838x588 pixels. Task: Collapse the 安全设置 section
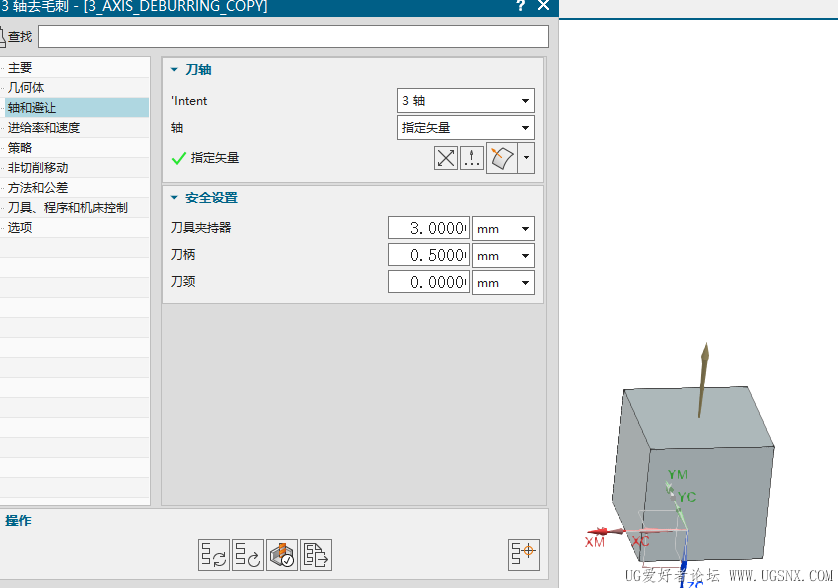(174, 198)
